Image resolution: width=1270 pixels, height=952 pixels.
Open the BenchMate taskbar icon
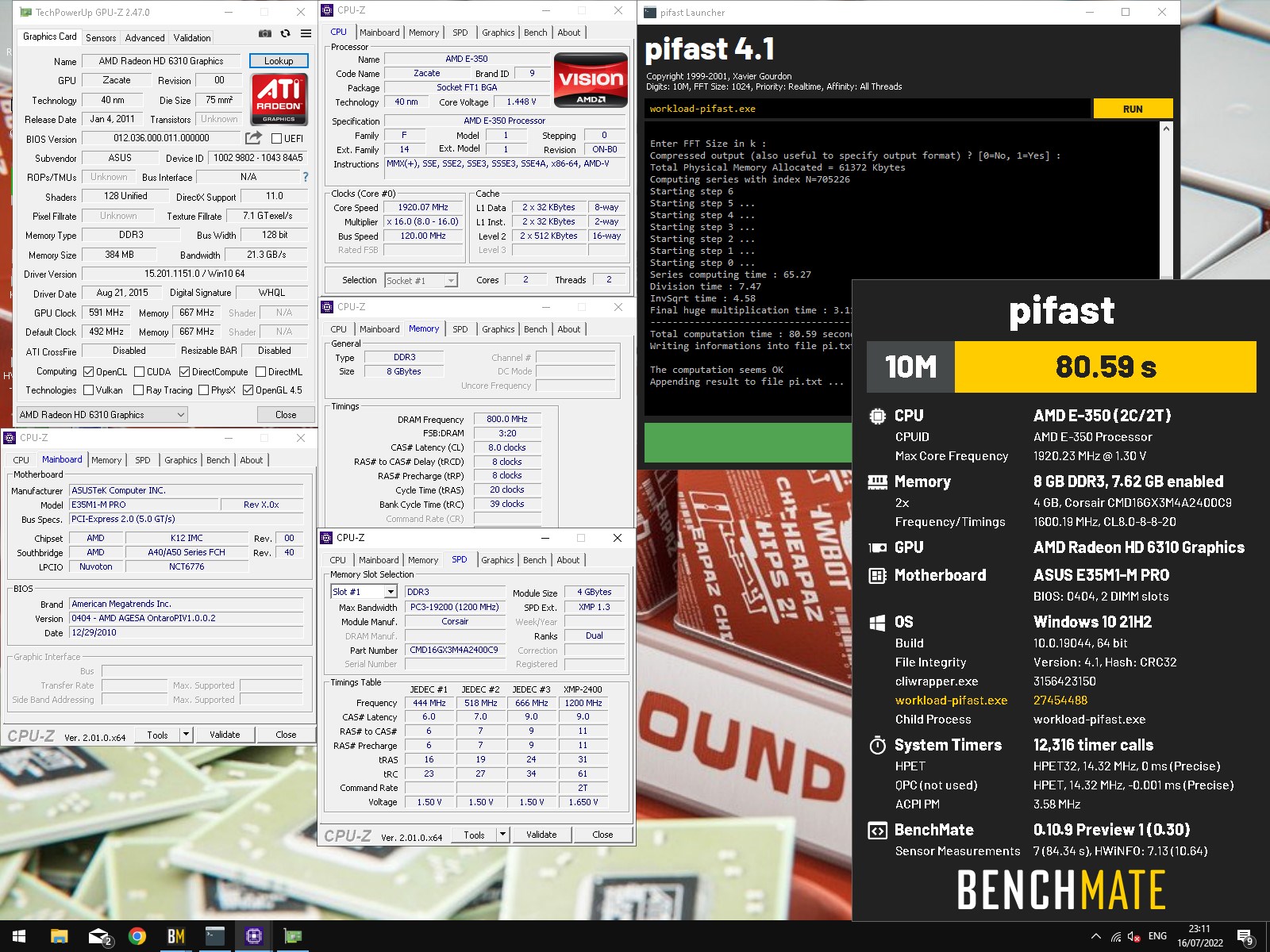pyautogui.click(x=176, y=937)
